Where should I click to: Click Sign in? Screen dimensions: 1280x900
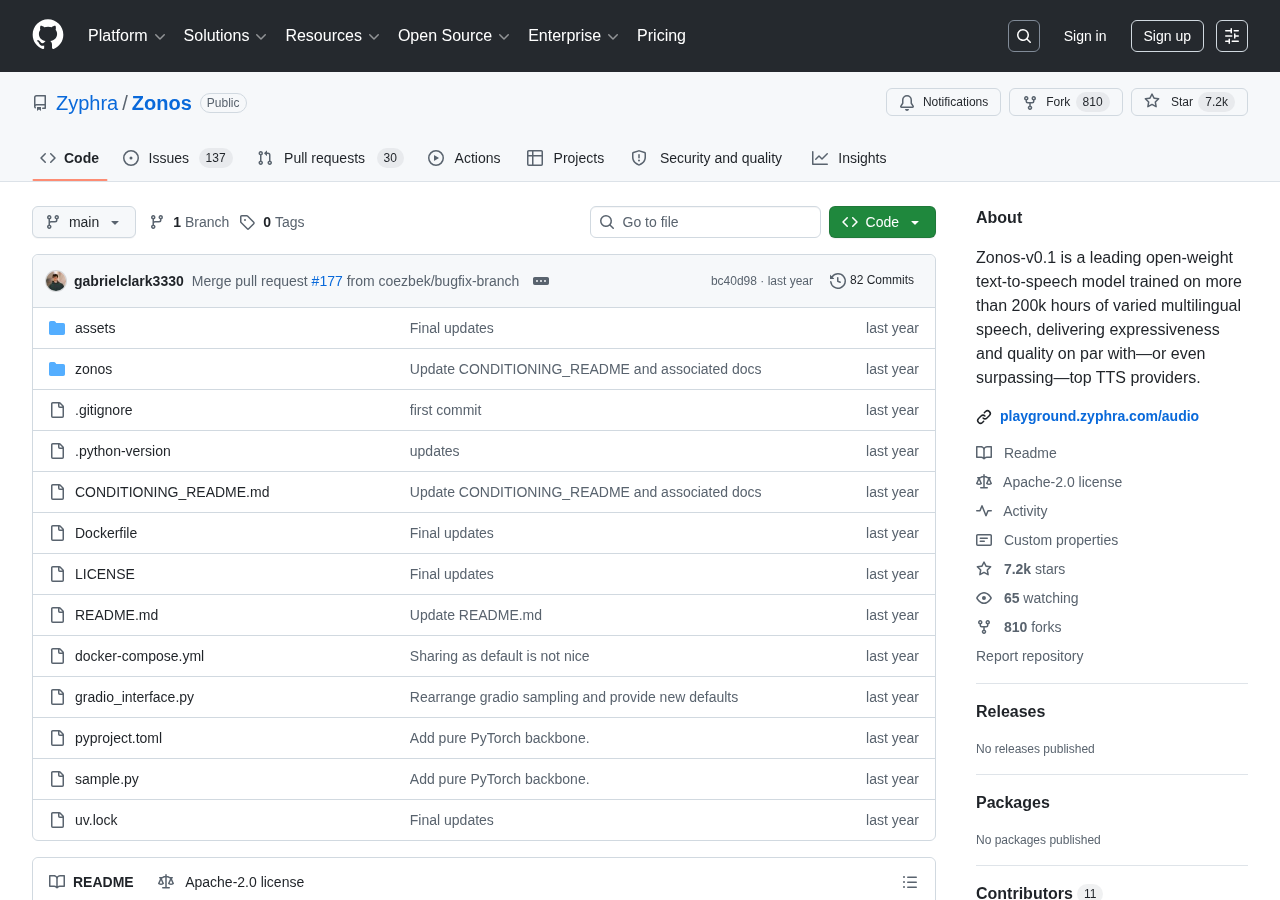pyautogui.click(x=1085, y=36)
